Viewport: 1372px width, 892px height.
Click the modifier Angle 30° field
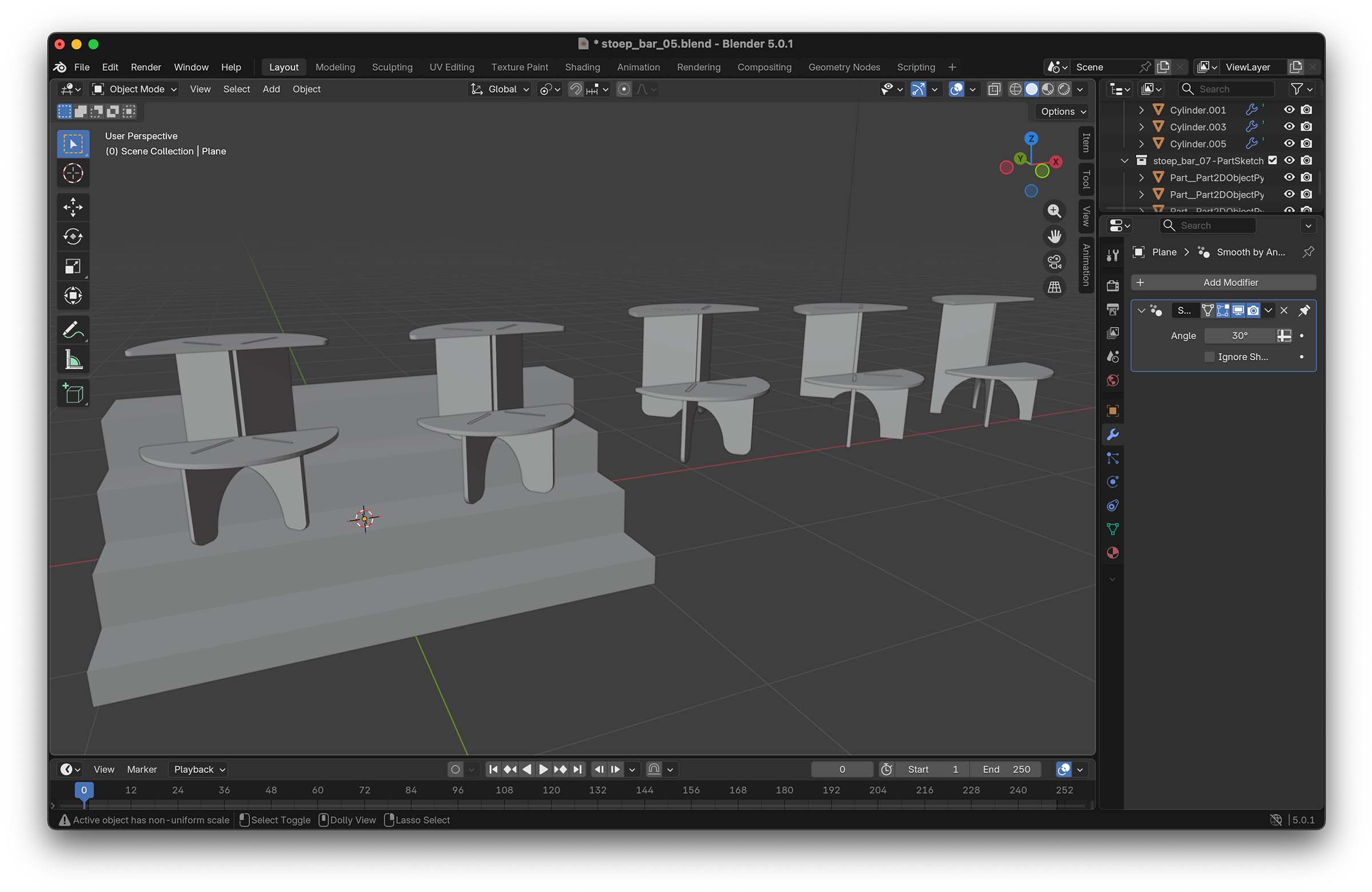(1239, 336)
